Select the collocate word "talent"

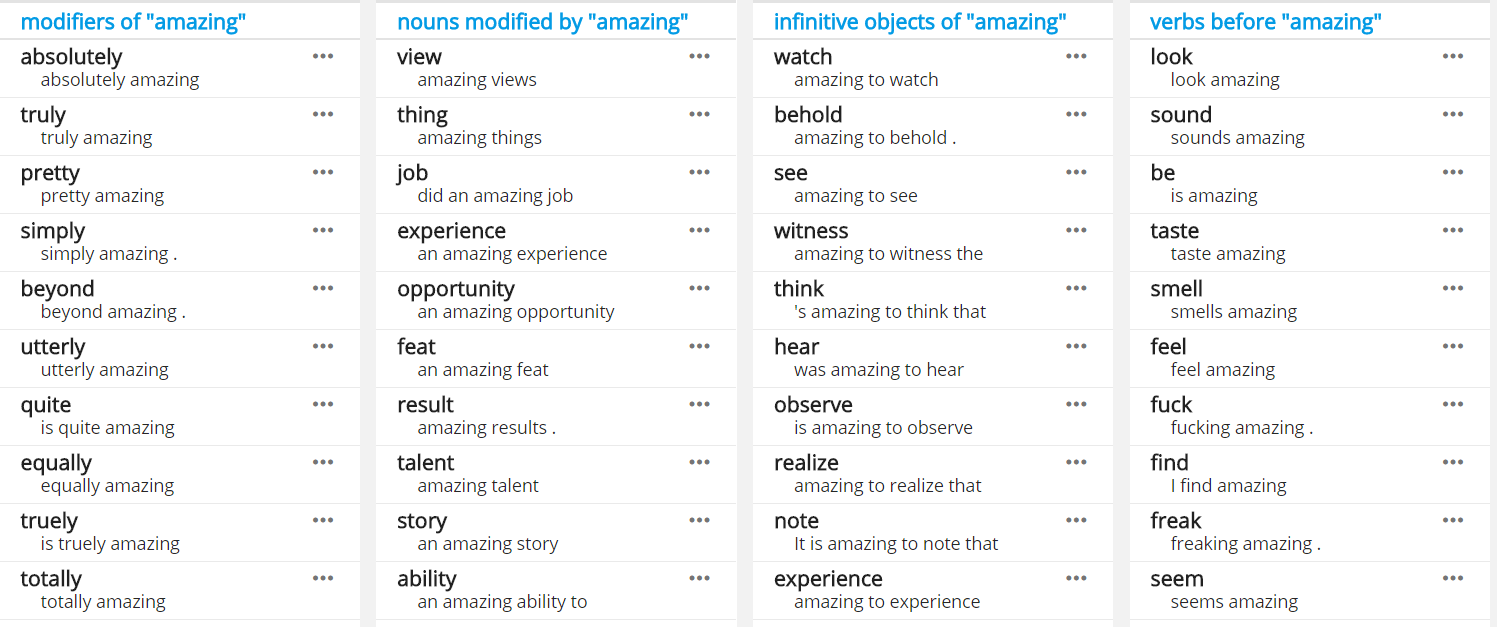tap(425, 463)
